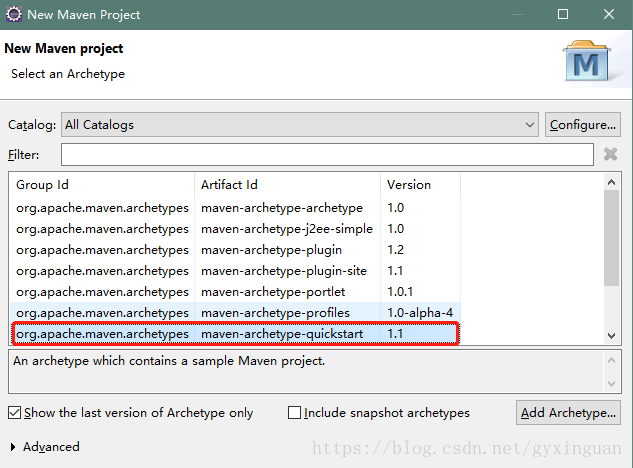Select maven-archetype-plugin version 1.2 row

pos(235,250)
